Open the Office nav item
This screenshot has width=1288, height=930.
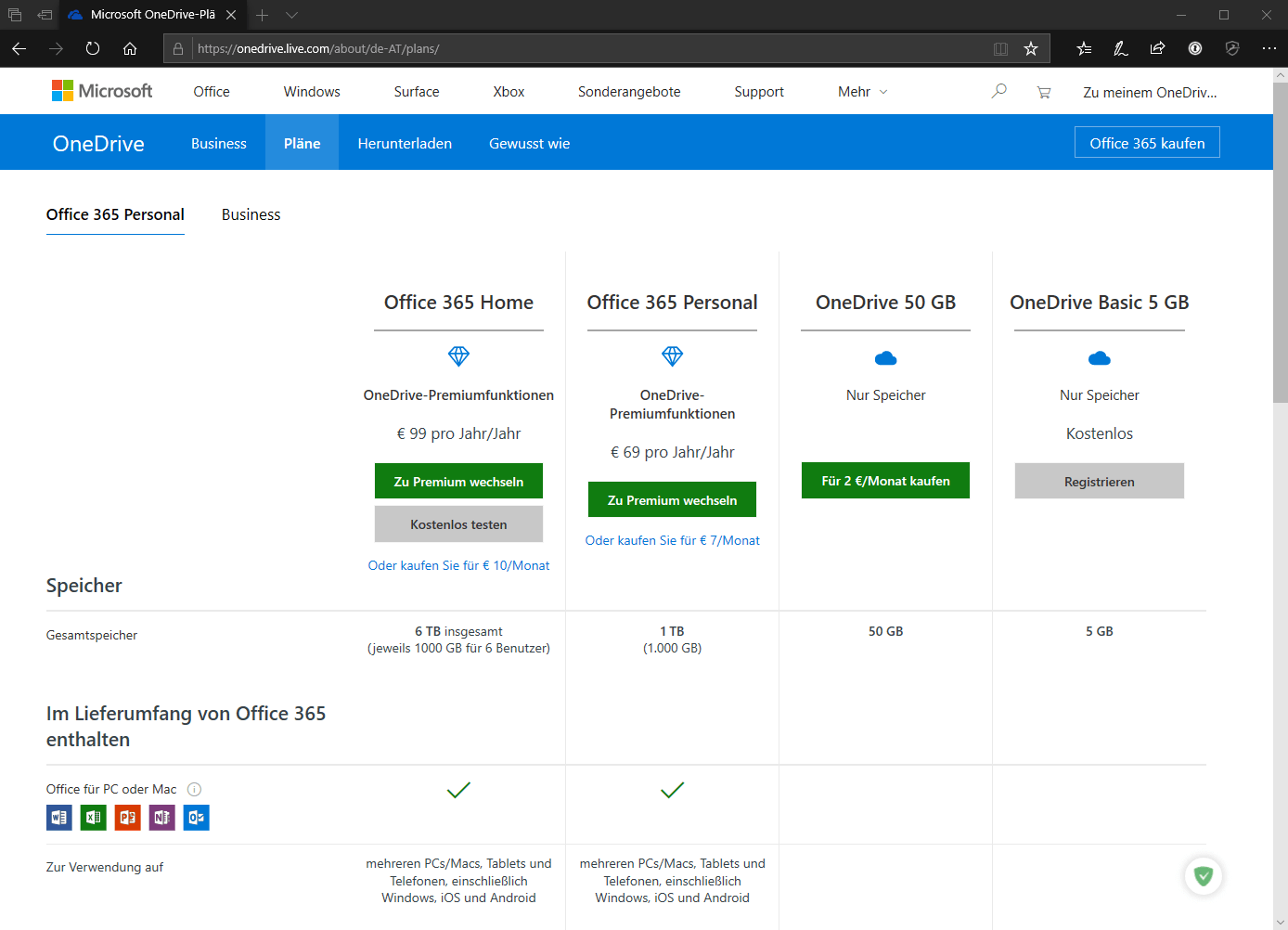212,92
